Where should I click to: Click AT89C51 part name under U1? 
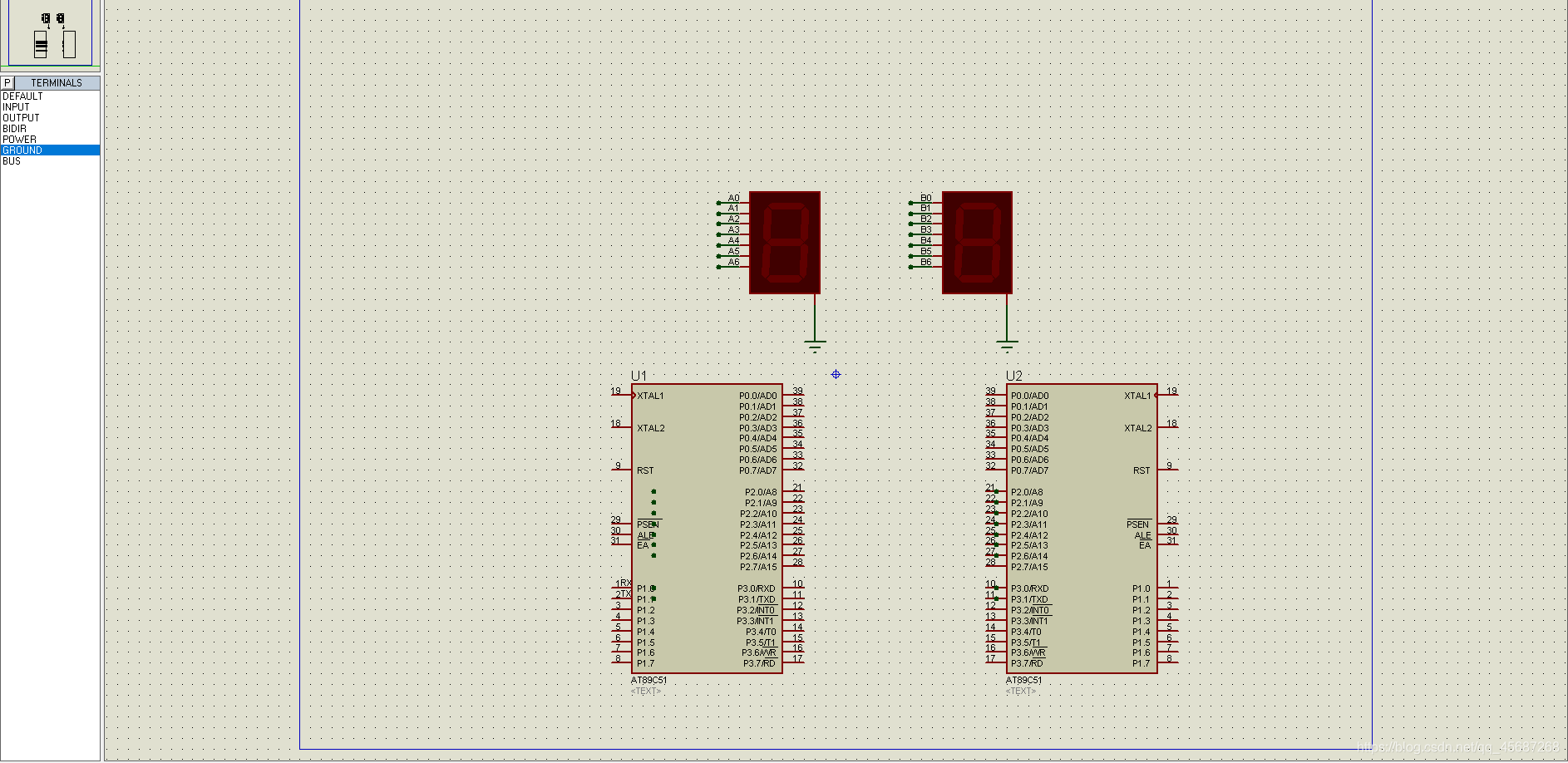pos(648,680)
